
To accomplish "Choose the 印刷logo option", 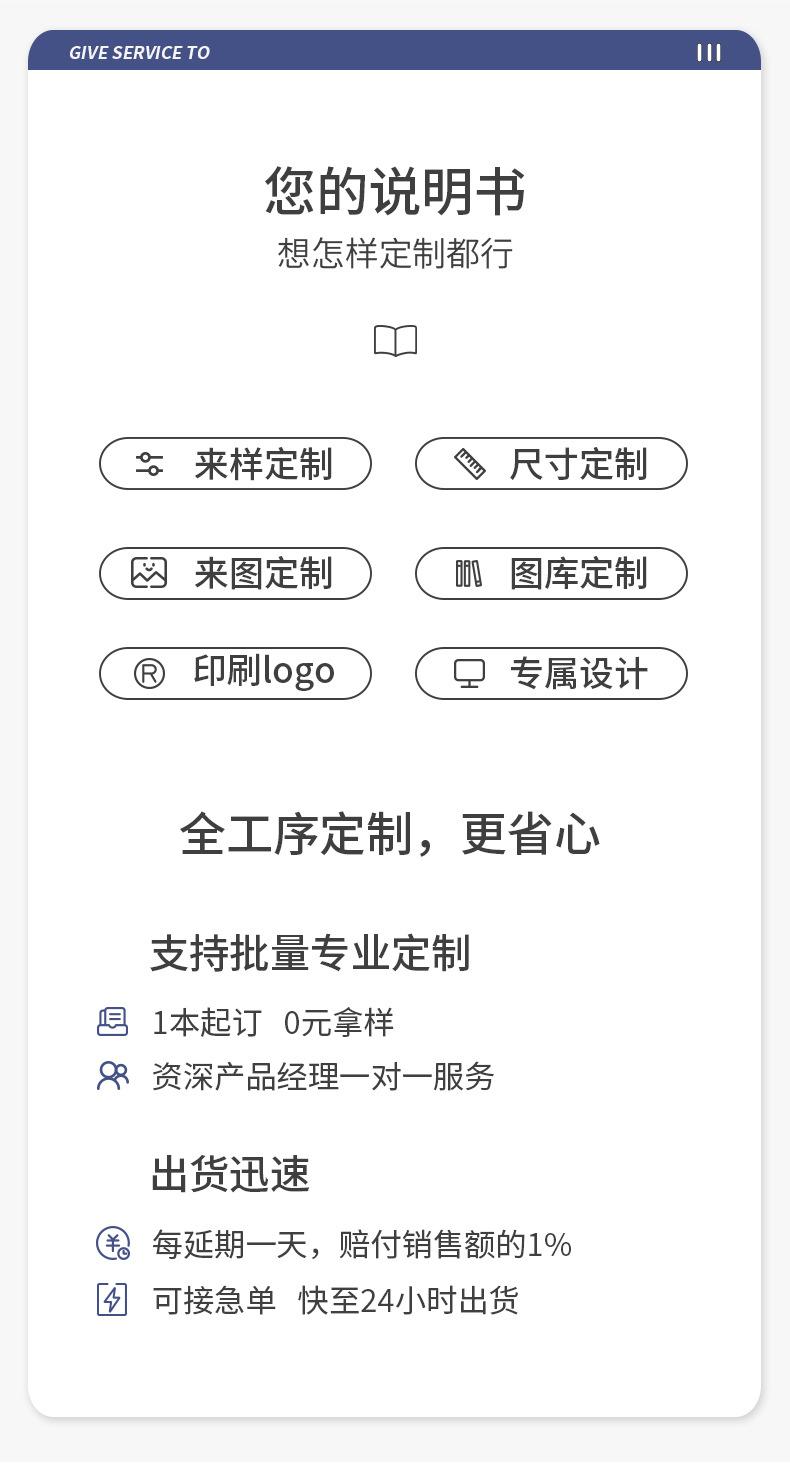I will point(235,673).
